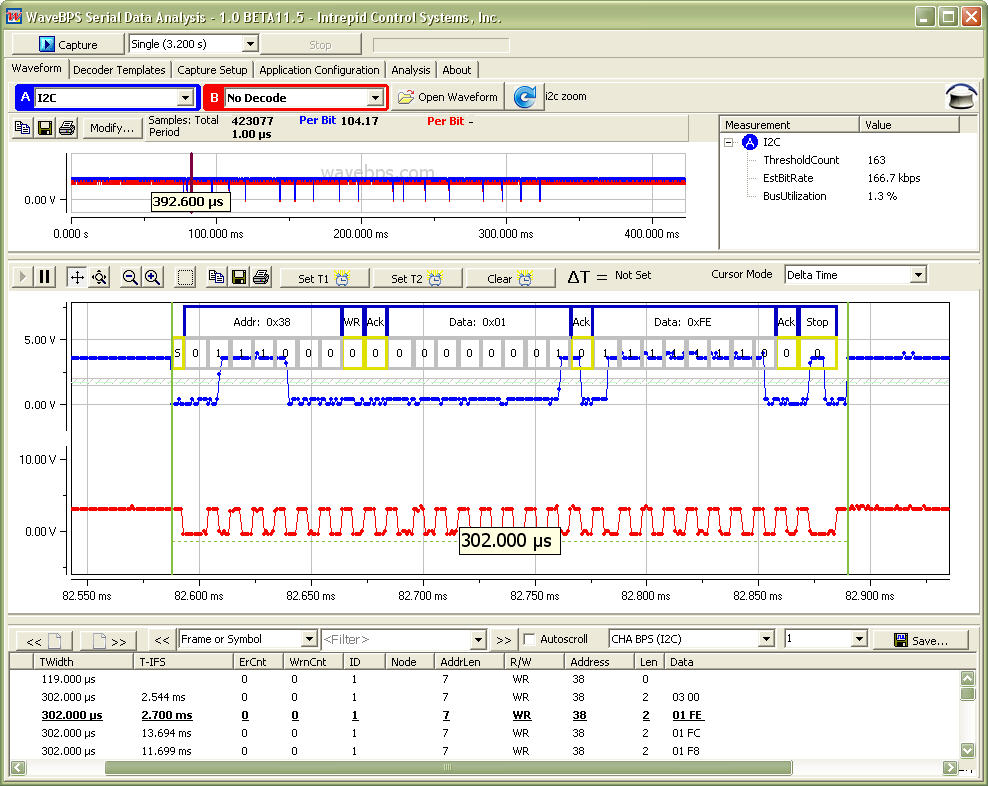Select the frame row with TWidth 119.000 µs
This screenshot has width=988, height=786.
[484, 679]
